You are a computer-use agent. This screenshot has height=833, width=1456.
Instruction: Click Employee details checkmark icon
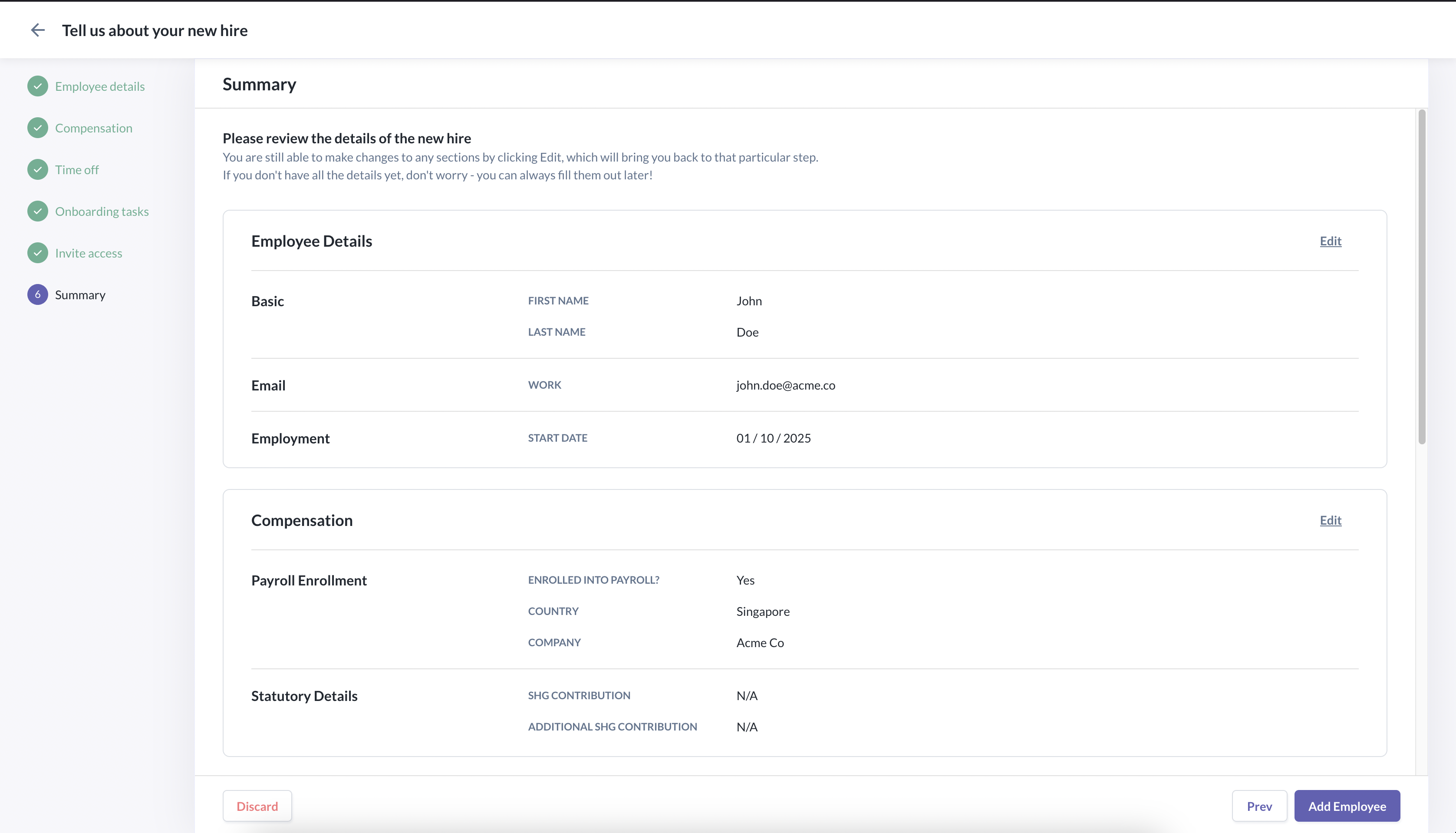click(x=38, y=86)
